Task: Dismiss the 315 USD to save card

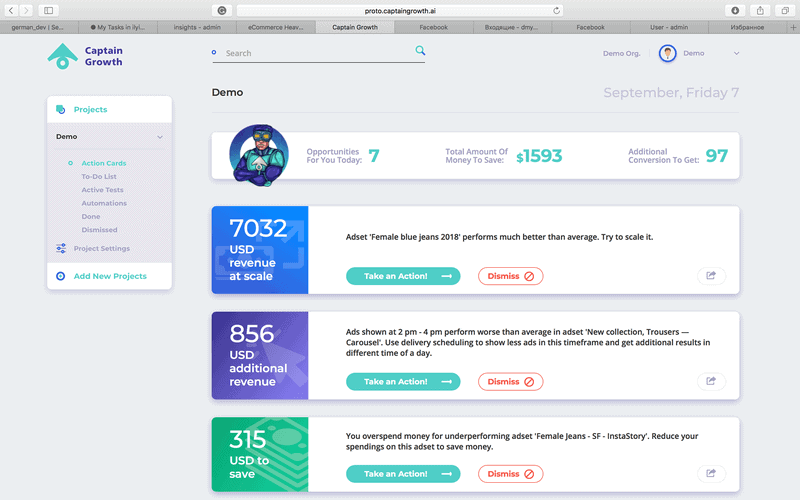Action: pos(510,474)
